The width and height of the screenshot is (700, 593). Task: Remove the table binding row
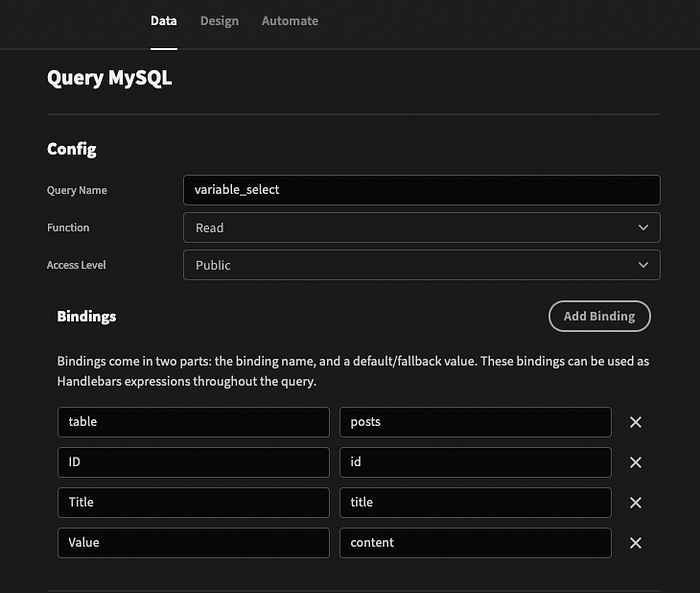point(635,422)
